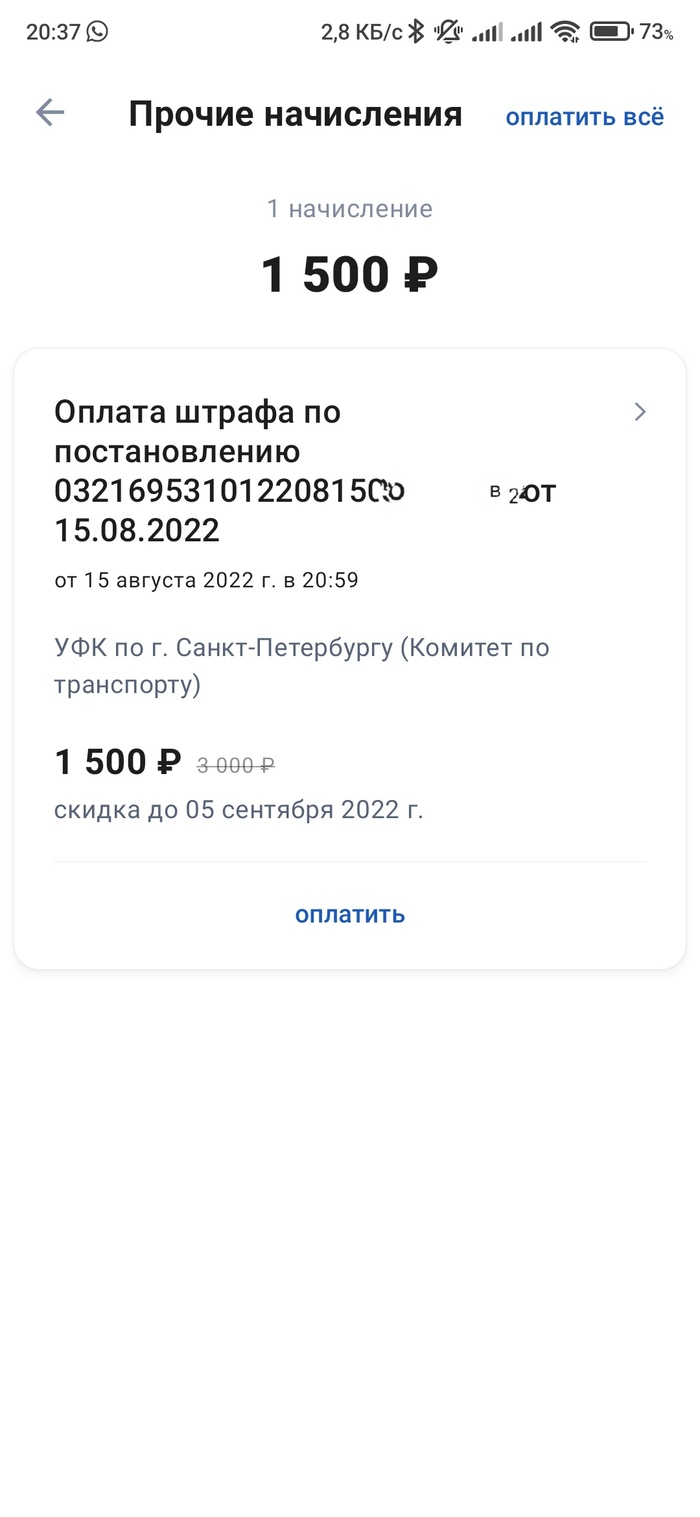Tap the «скидка до 05 сентября 2022 г.» note
The image size is (700, 1517).
click(239, 810)
